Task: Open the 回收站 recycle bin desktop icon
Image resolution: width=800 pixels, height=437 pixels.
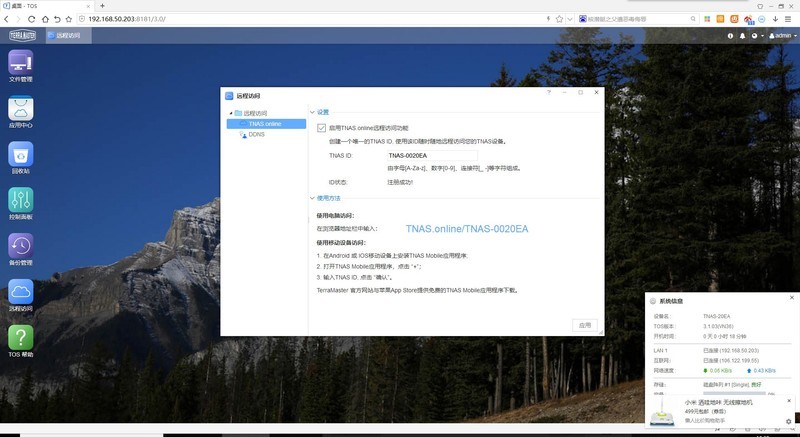Action: coord(20,158)
